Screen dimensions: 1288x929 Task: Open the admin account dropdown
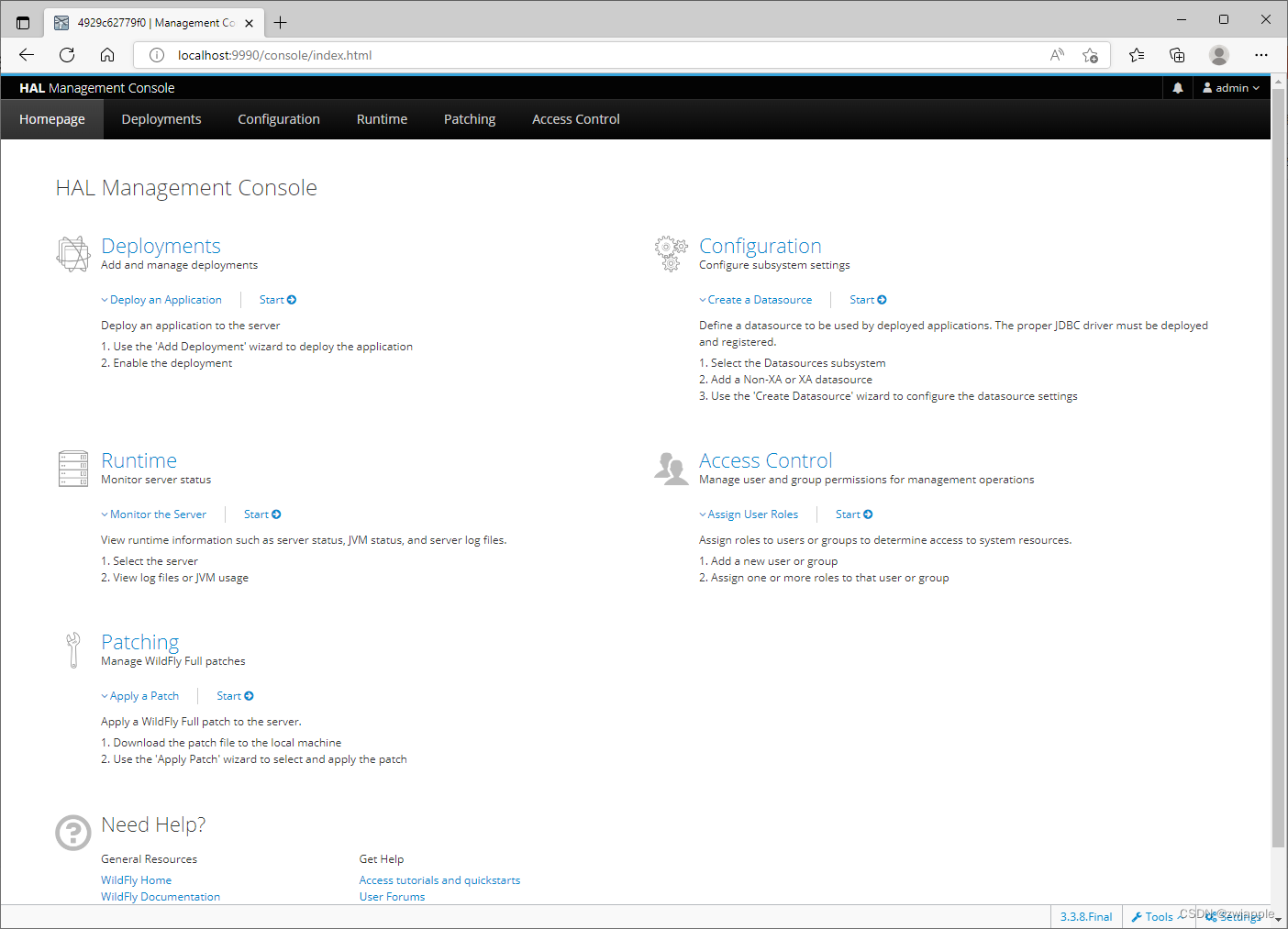[1230, 87]
